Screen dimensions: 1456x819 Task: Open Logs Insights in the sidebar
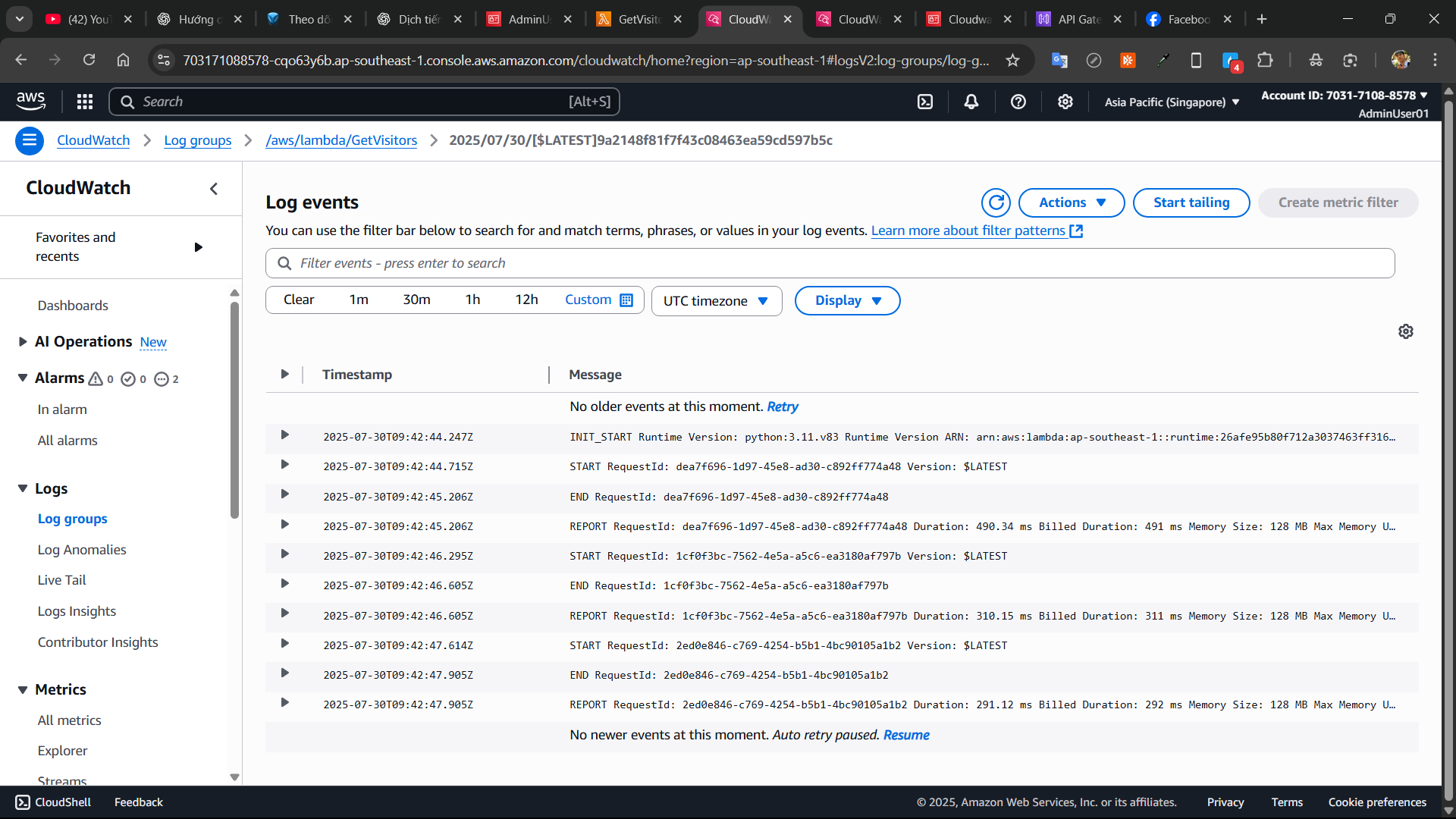tap(77, 611)
